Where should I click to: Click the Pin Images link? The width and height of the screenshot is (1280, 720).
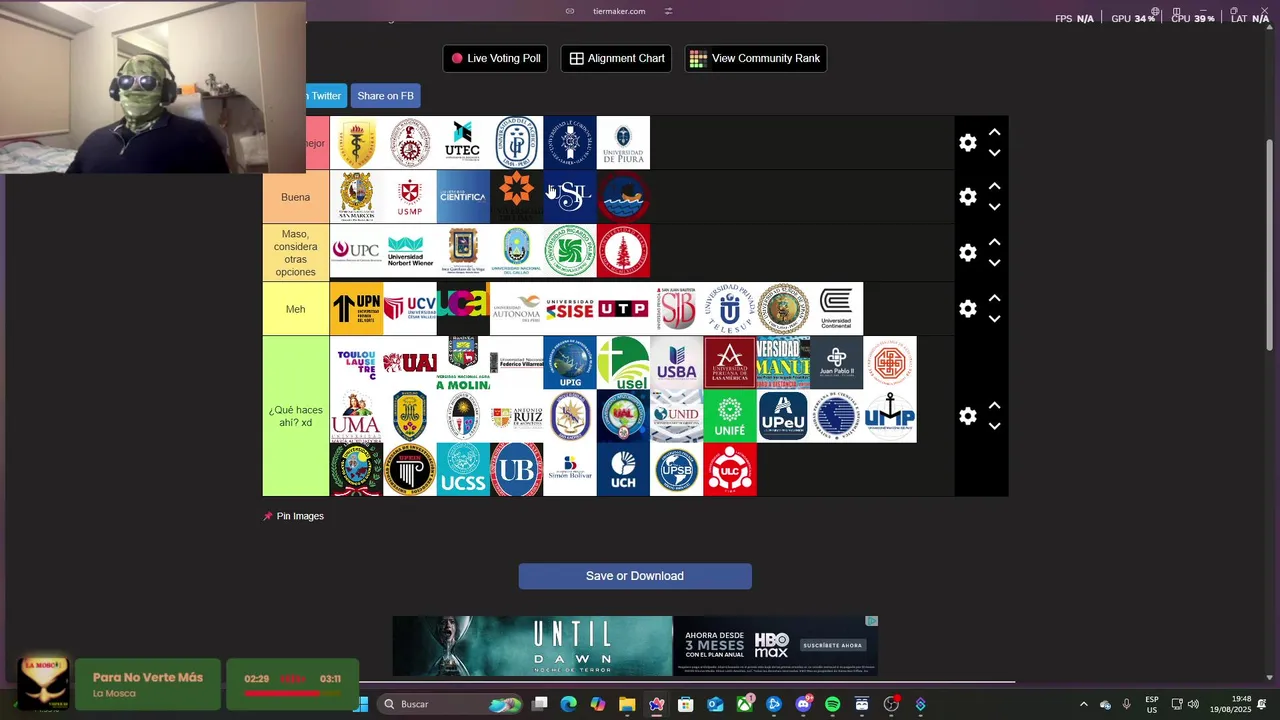(300, 516)
